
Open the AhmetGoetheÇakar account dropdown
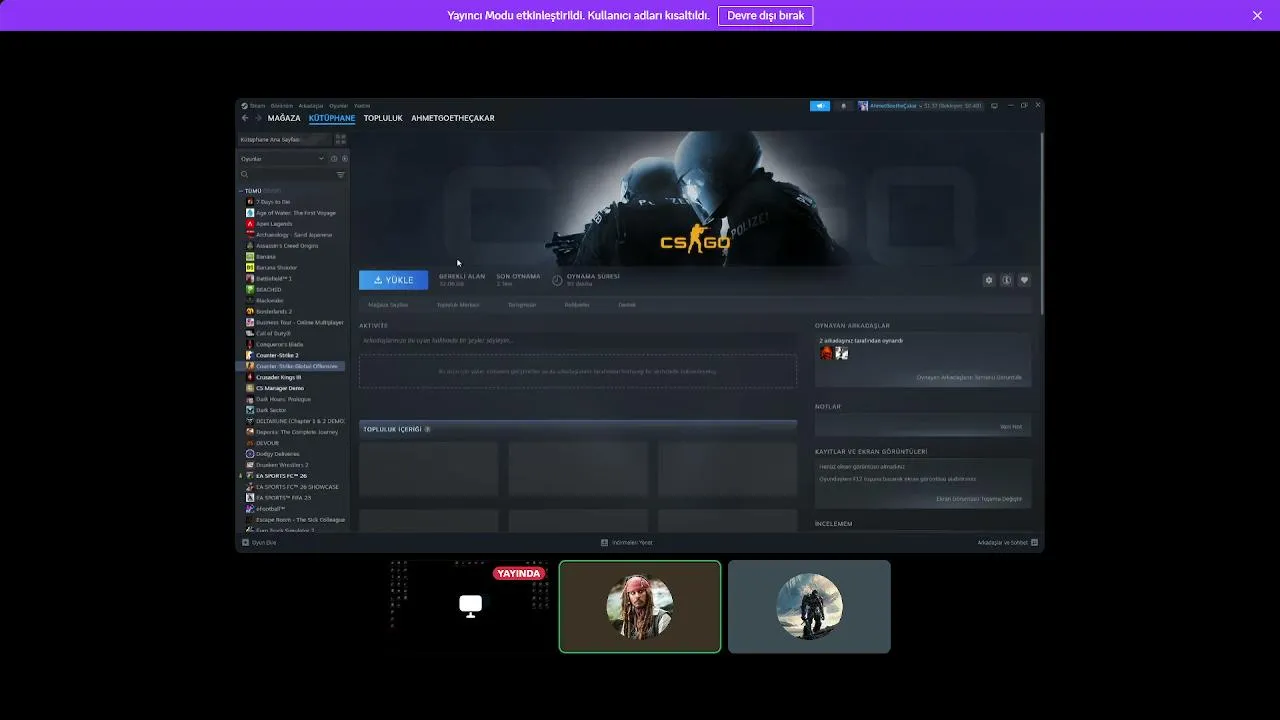(x=921, y=105)
